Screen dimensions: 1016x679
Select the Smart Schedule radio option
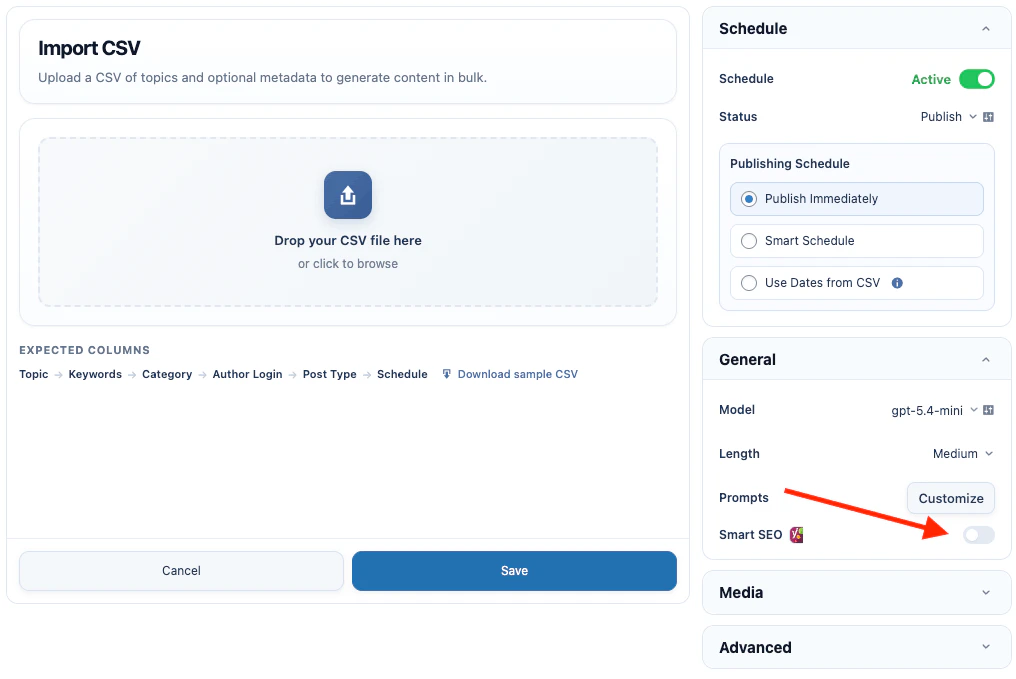point(857,241)
